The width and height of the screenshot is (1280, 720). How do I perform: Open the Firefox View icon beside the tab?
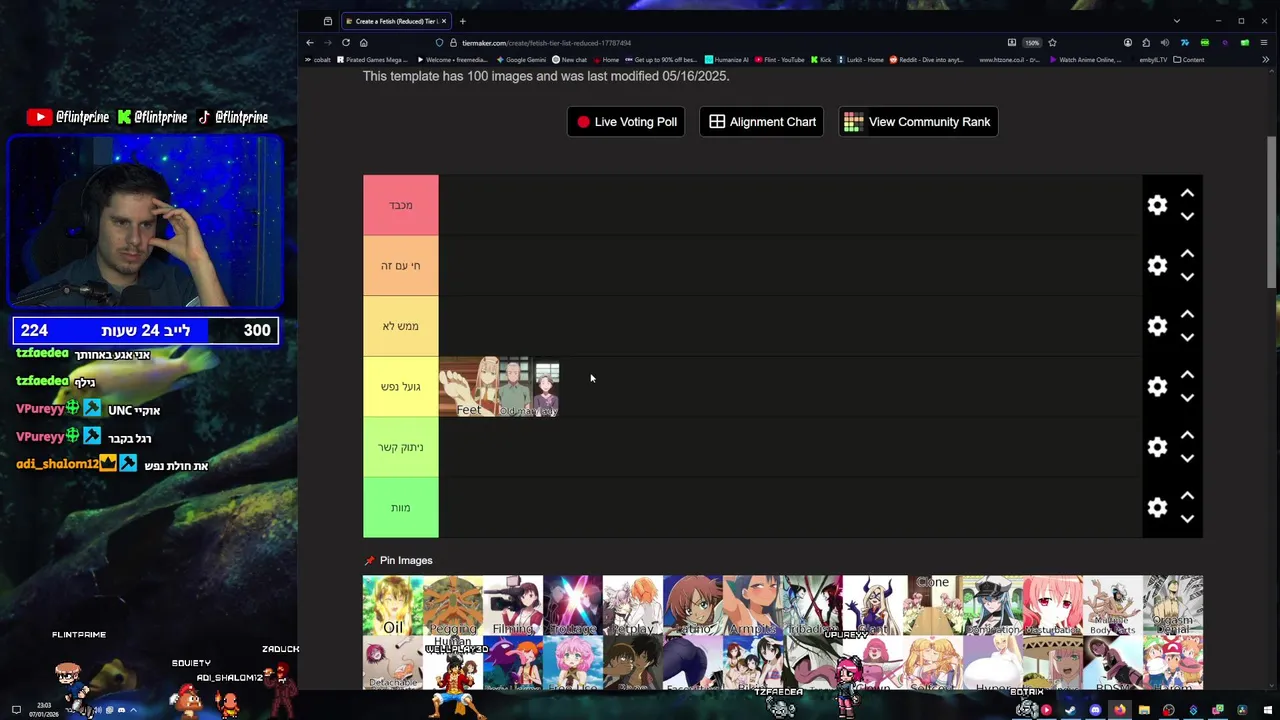coord(328,21)
